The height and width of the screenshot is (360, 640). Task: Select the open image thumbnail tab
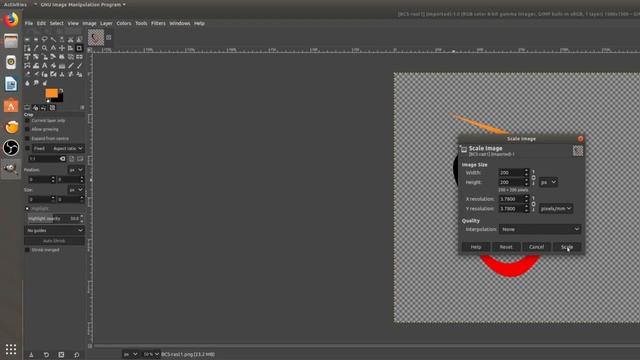(x=96, y=38)
